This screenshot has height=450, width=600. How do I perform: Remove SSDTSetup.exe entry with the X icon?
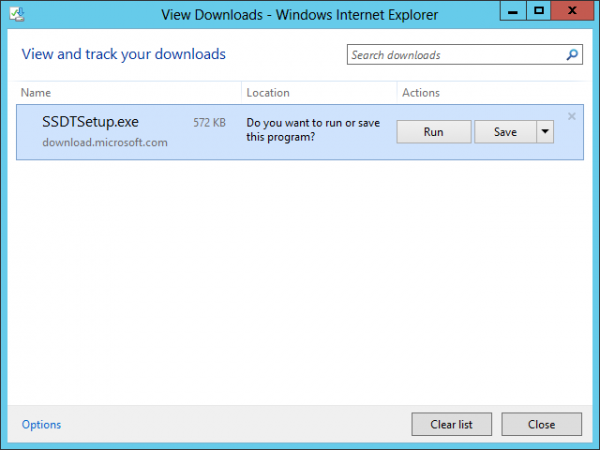[x=572, y=116]
